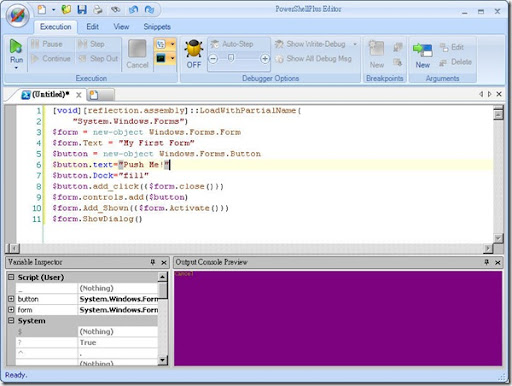Viewport: 512px width, 386px height.
Task: Click the lower small breakpoint icon
Action: (x=398, y=62)
